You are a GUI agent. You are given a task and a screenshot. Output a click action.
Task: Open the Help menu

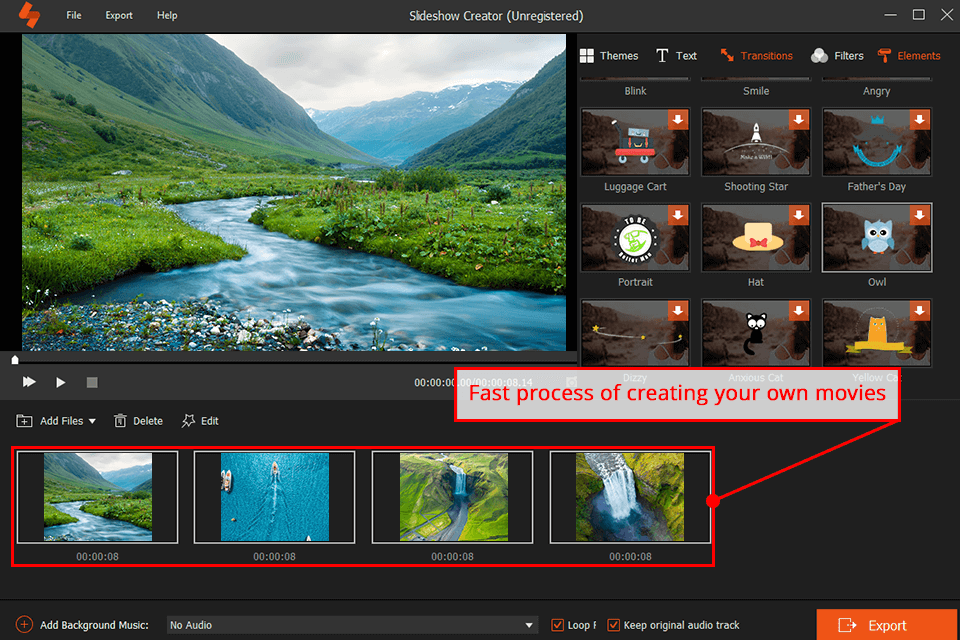coord(167,15)
